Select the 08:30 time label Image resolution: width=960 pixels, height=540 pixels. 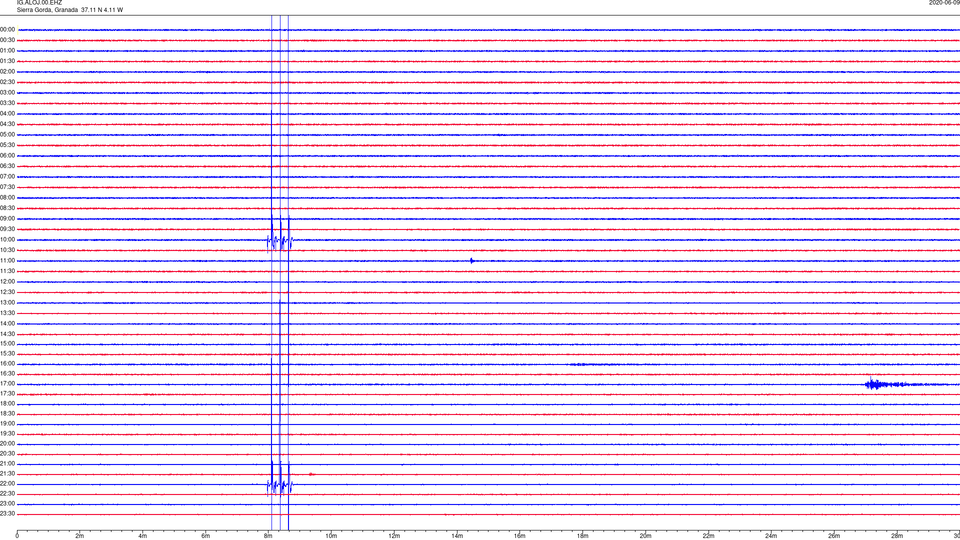tap(8, 208)
